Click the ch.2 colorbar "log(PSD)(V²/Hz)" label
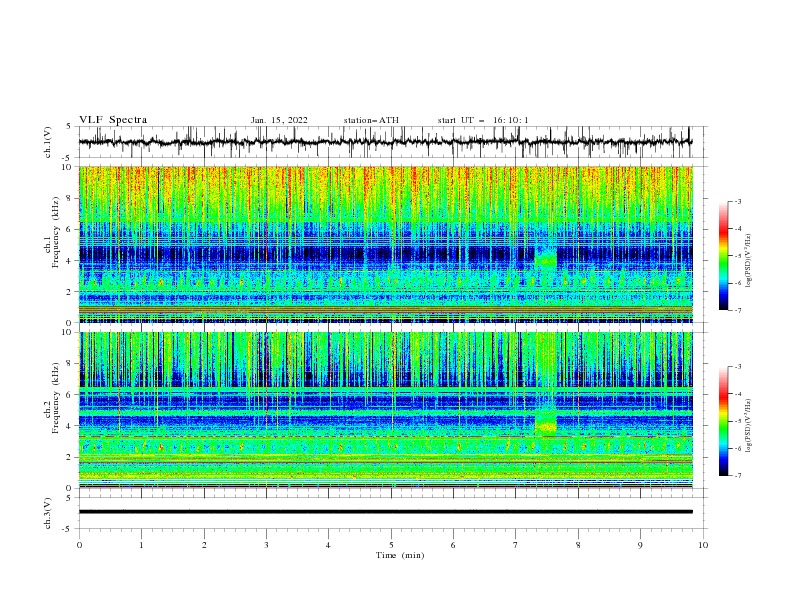Viewport: 792px width, 612px height. pos(748,427)
